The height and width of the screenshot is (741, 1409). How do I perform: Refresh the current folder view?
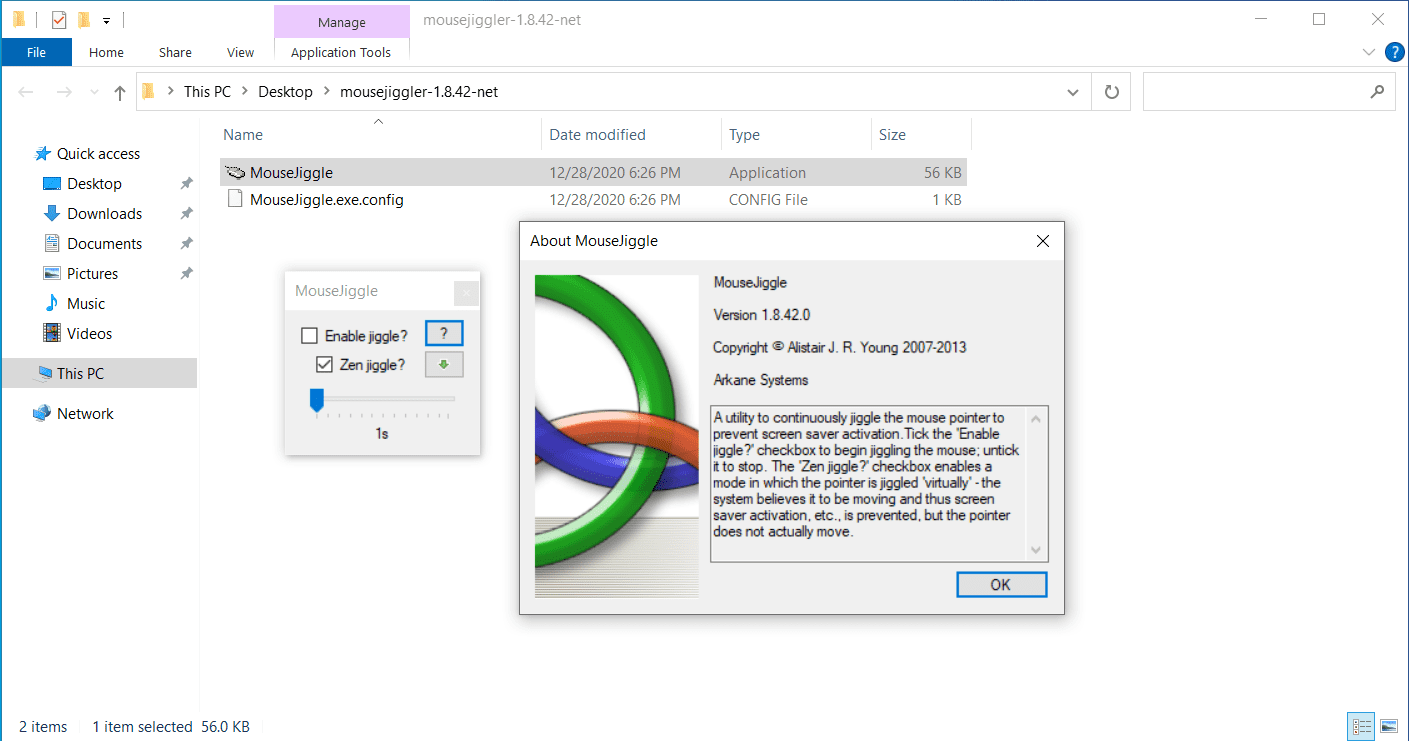tap(1111, 92)
